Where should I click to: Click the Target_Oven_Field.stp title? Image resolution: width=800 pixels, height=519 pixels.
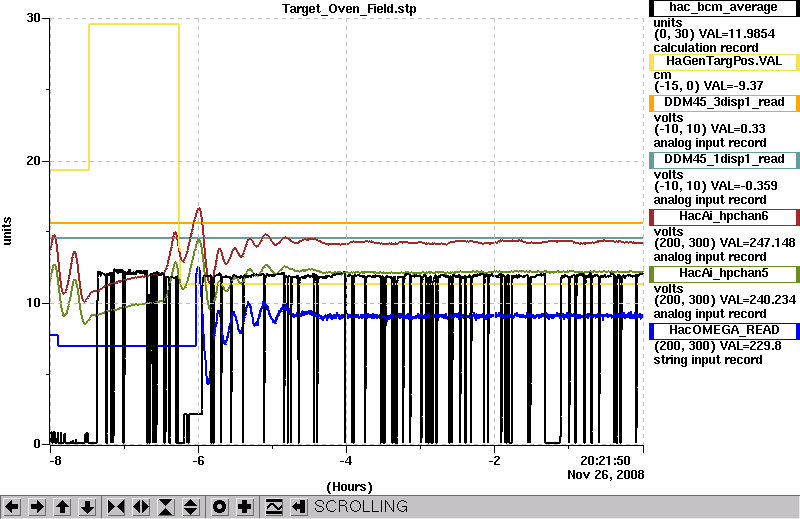pos(349,9)
